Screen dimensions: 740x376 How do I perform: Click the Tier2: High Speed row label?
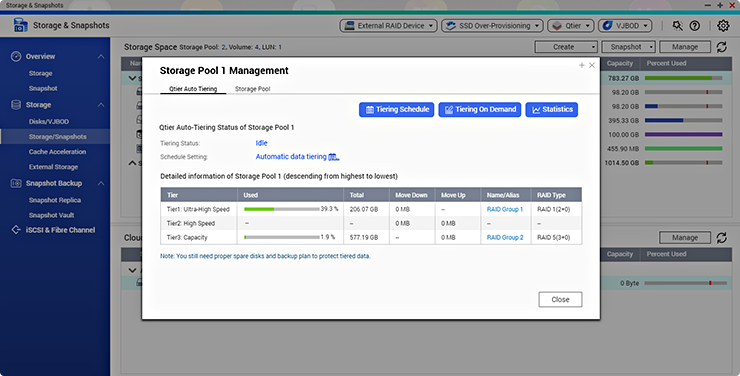click(x=191, y=223)
